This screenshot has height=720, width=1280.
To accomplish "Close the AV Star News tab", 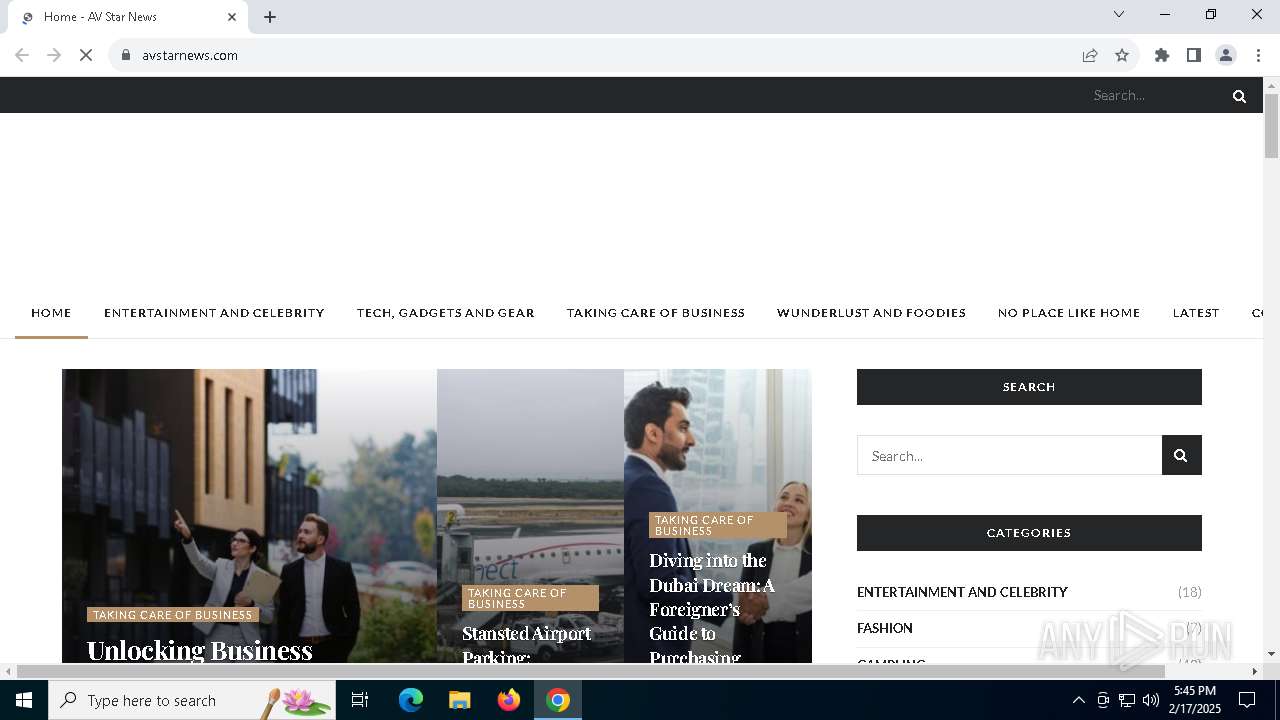I will (232, 17).
